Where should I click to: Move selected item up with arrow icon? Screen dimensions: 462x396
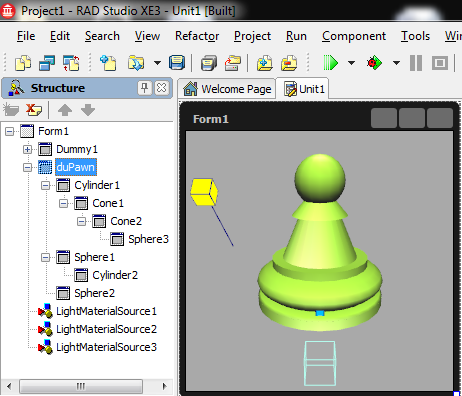(65, 110)
